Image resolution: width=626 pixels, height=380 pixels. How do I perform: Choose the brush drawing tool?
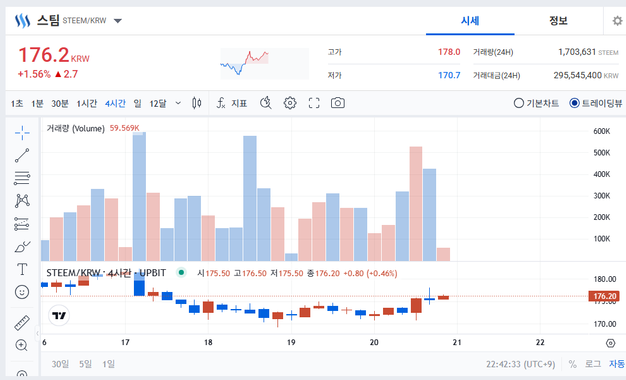pos(22,247)
